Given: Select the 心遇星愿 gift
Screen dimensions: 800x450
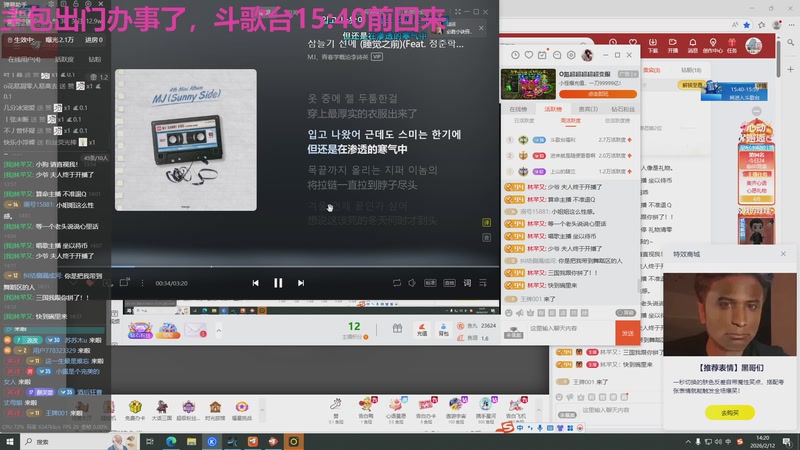Looking at the screenshot, I should pyautogui.click(x=396, y=410).
